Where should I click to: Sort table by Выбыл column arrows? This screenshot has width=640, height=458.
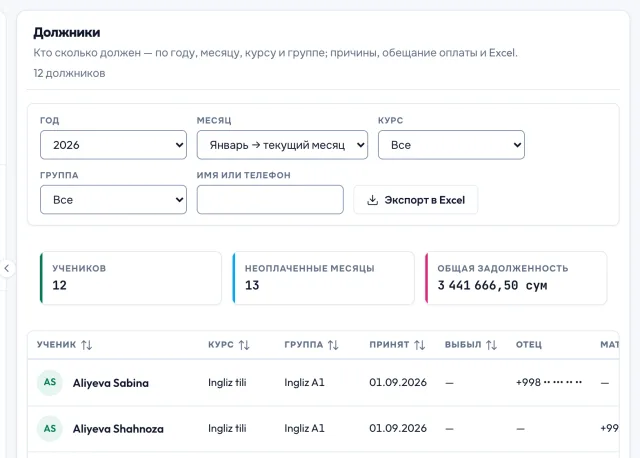(491, 345)
